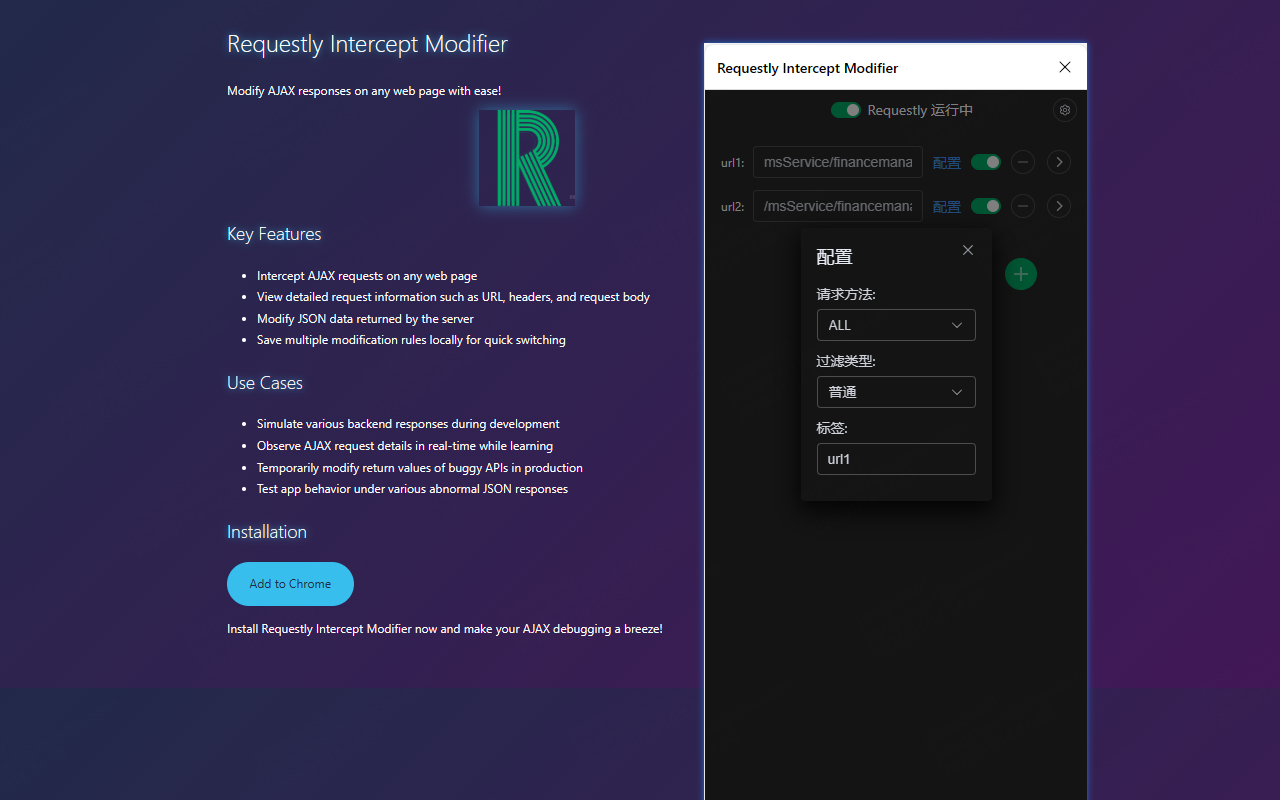Viewport: 1280px width, 800px height.
Task: Open the 请求方法 dropdown showing ALL
Action: 896,325
